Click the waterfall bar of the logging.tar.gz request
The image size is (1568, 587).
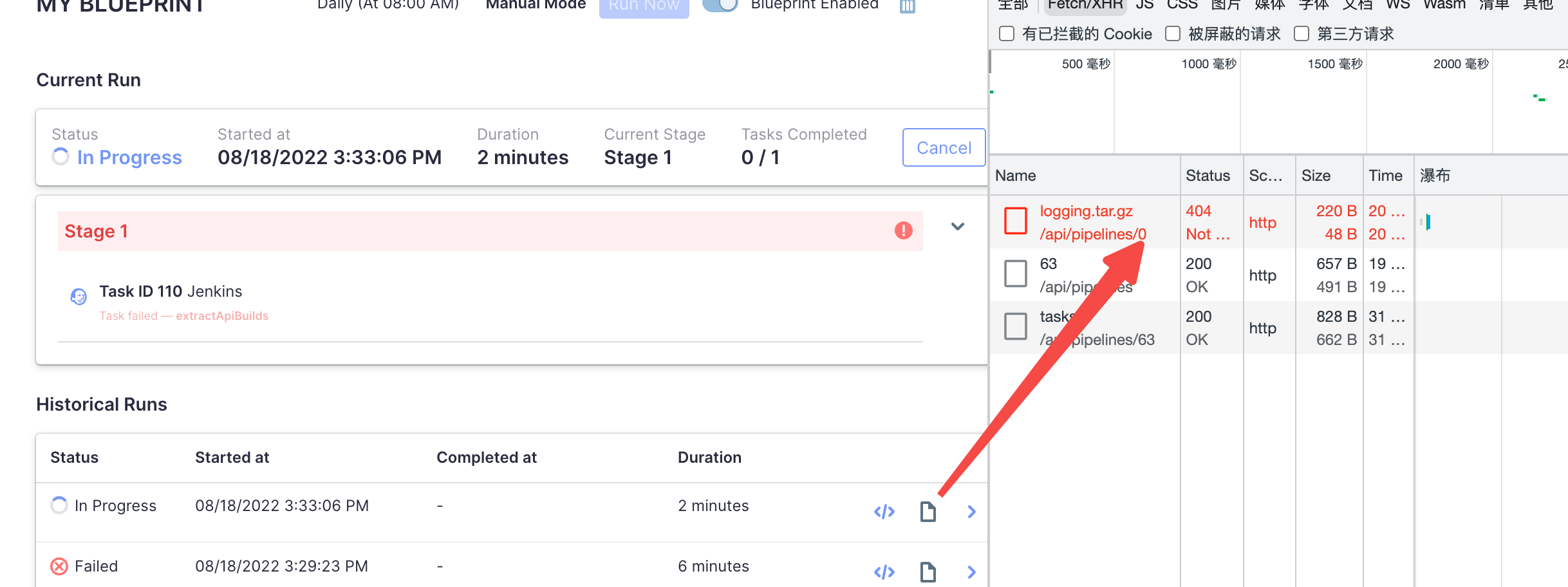point(1428,221)
